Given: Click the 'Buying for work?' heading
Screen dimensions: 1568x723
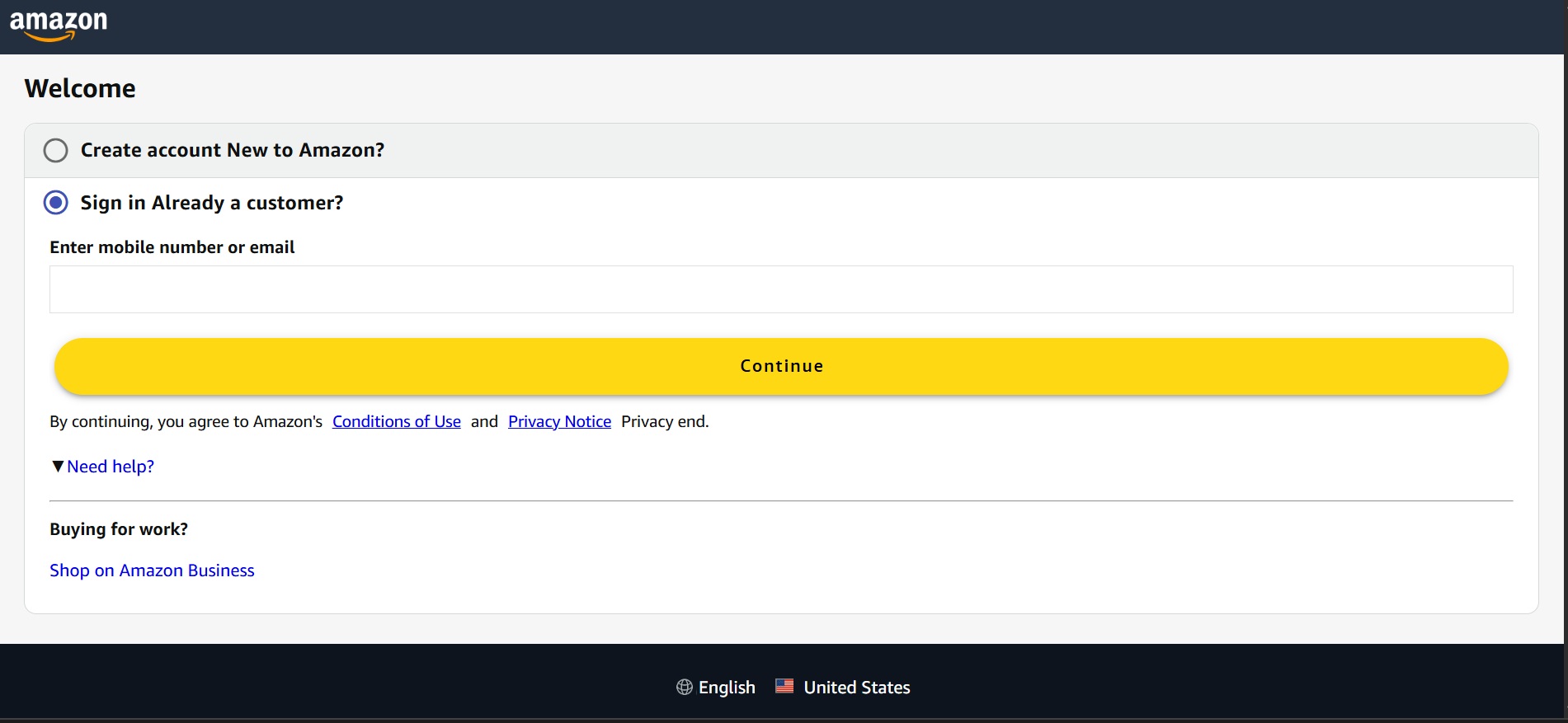Looking at the screenshot, I should coord(119,529).
